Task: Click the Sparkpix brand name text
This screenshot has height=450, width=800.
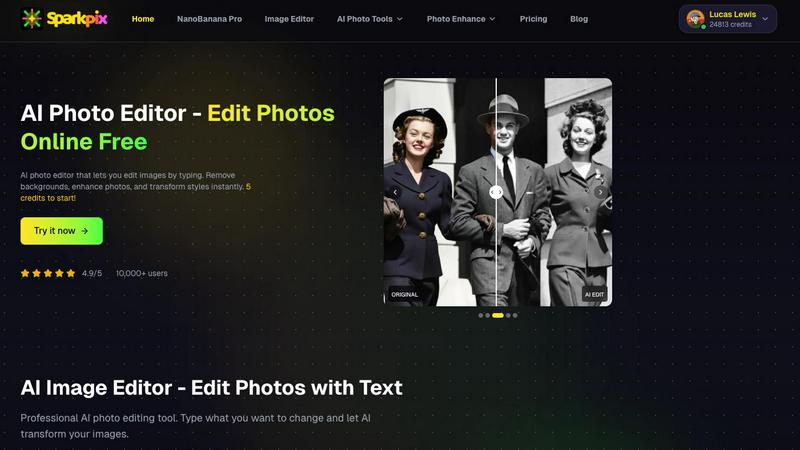Action: [77, 19]
